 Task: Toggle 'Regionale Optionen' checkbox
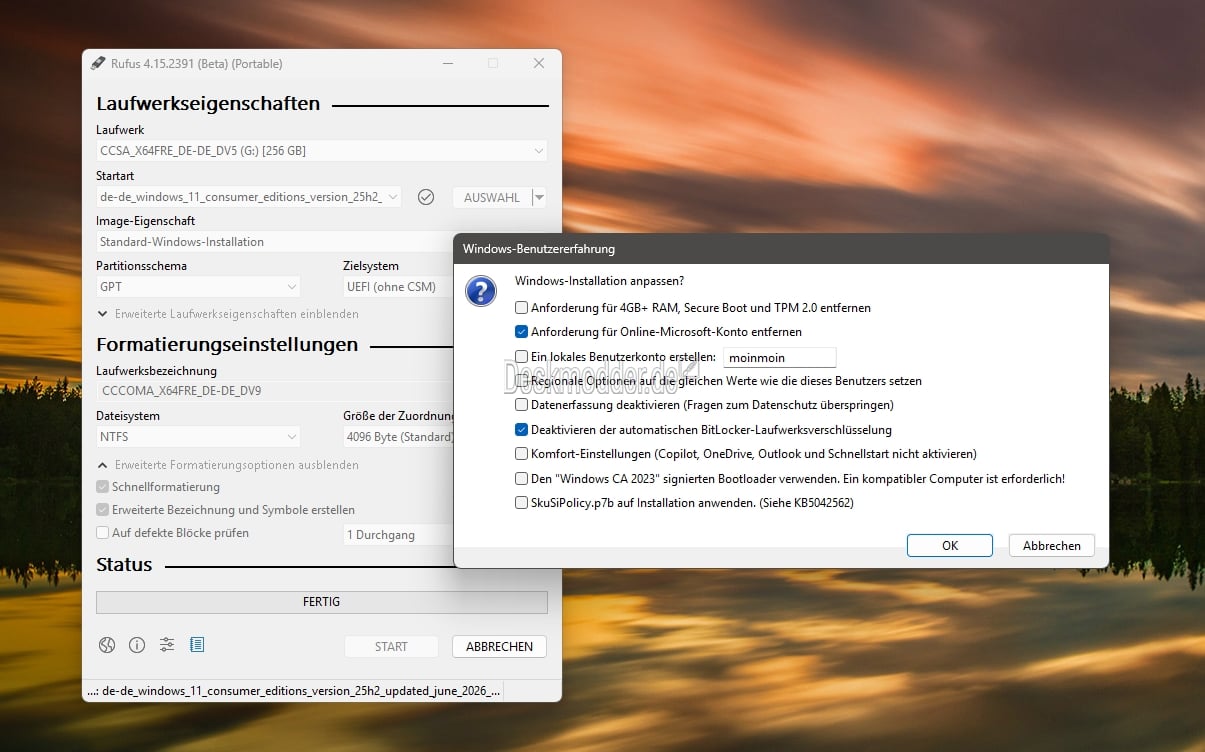click(x=521, y=381)
